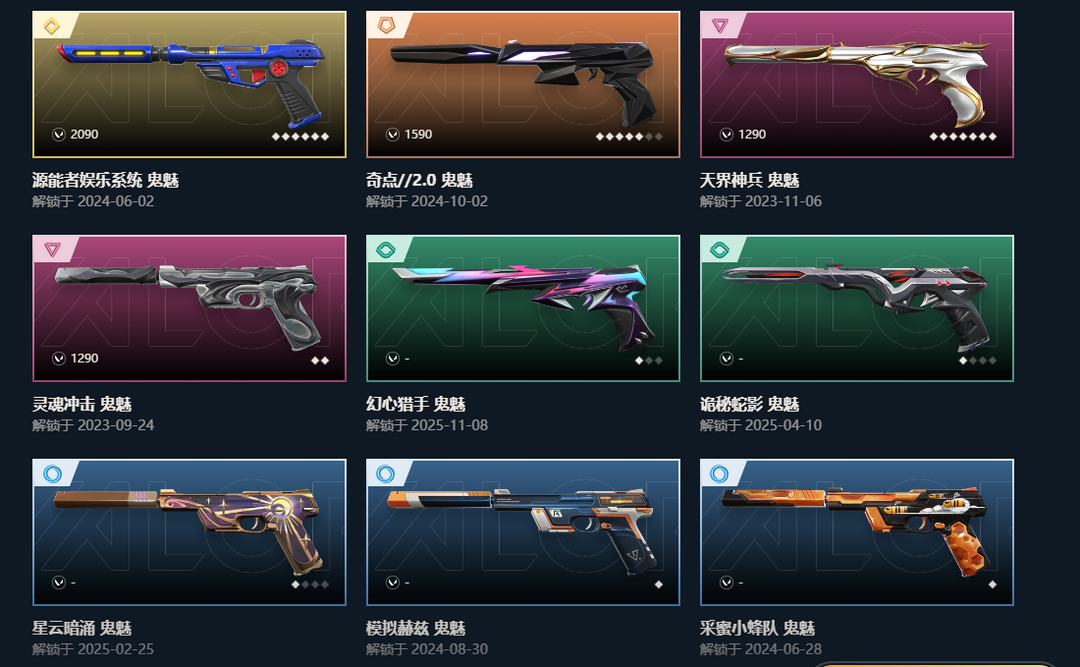Viewport: 1080px width, 667px height.
Task: Click the 星云暗涌 鬼魅 skin name
Action: [82, 628]
